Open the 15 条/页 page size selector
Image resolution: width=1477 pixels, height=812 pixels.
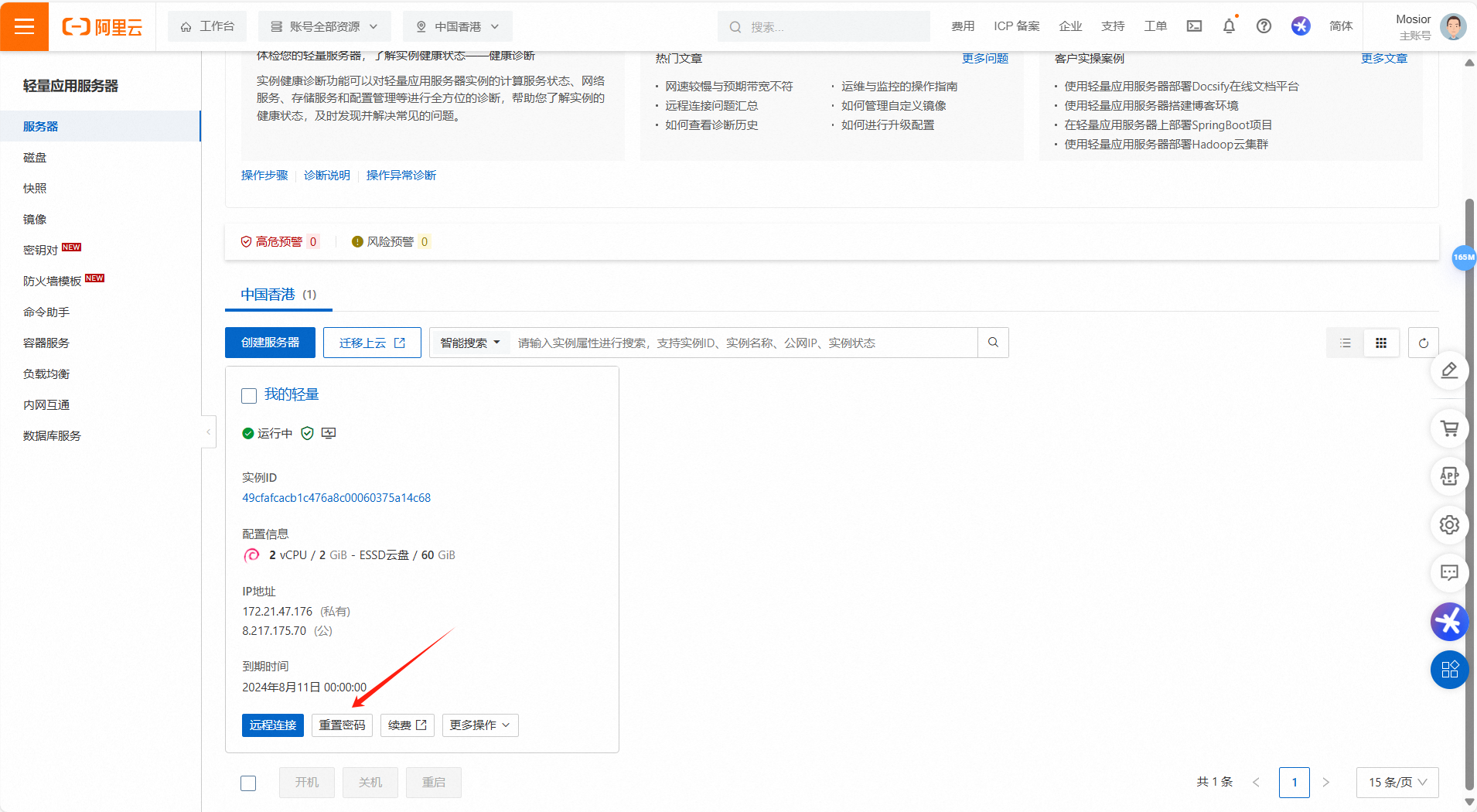1397,783
